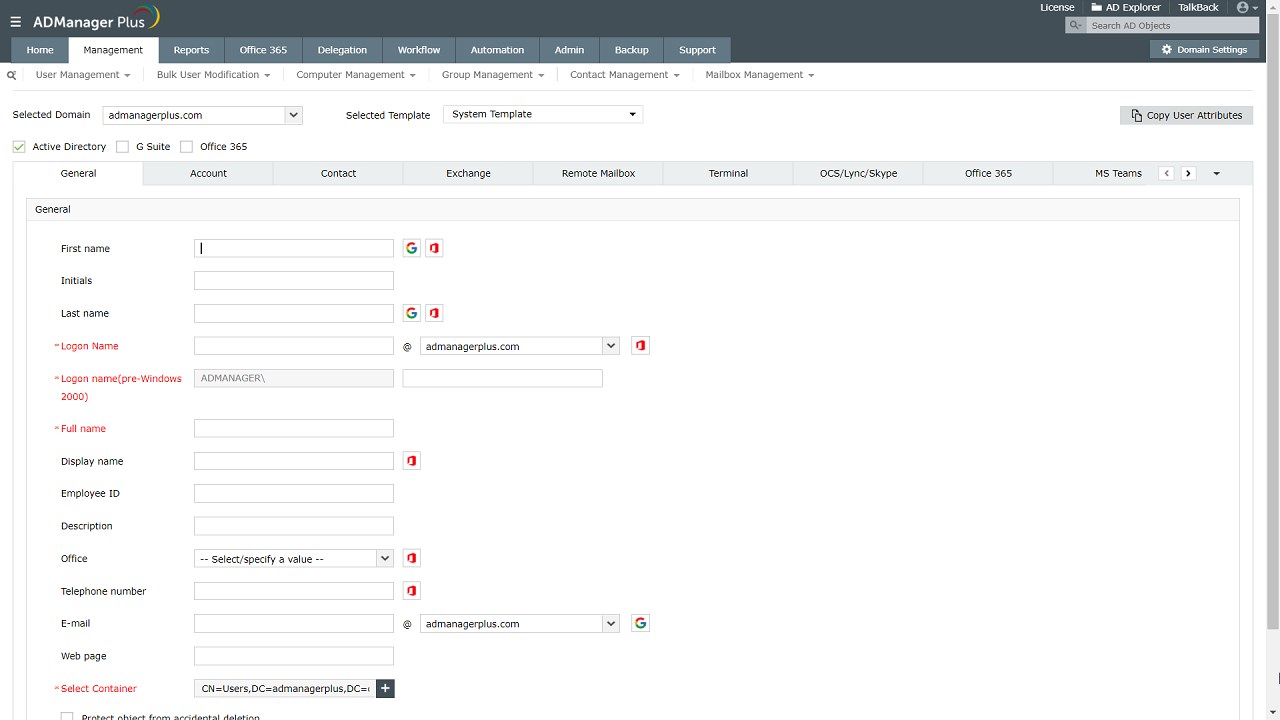Expand the Contact Management submenu
The height and width of the screenshot is (720, 1280).
point(625,75)
